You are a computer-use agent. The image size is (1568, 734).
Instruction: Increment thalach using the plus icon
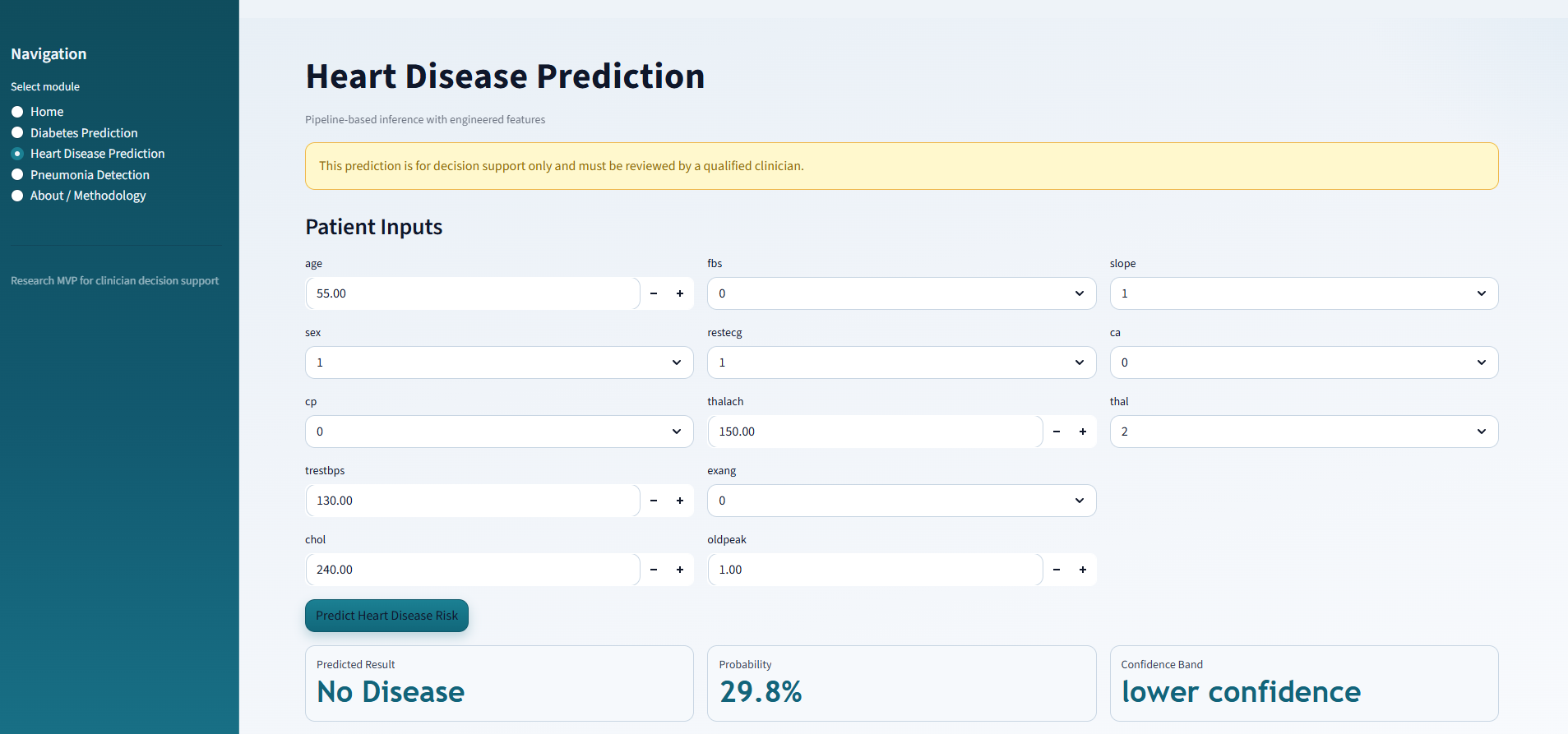click(x=1083, y=432)
